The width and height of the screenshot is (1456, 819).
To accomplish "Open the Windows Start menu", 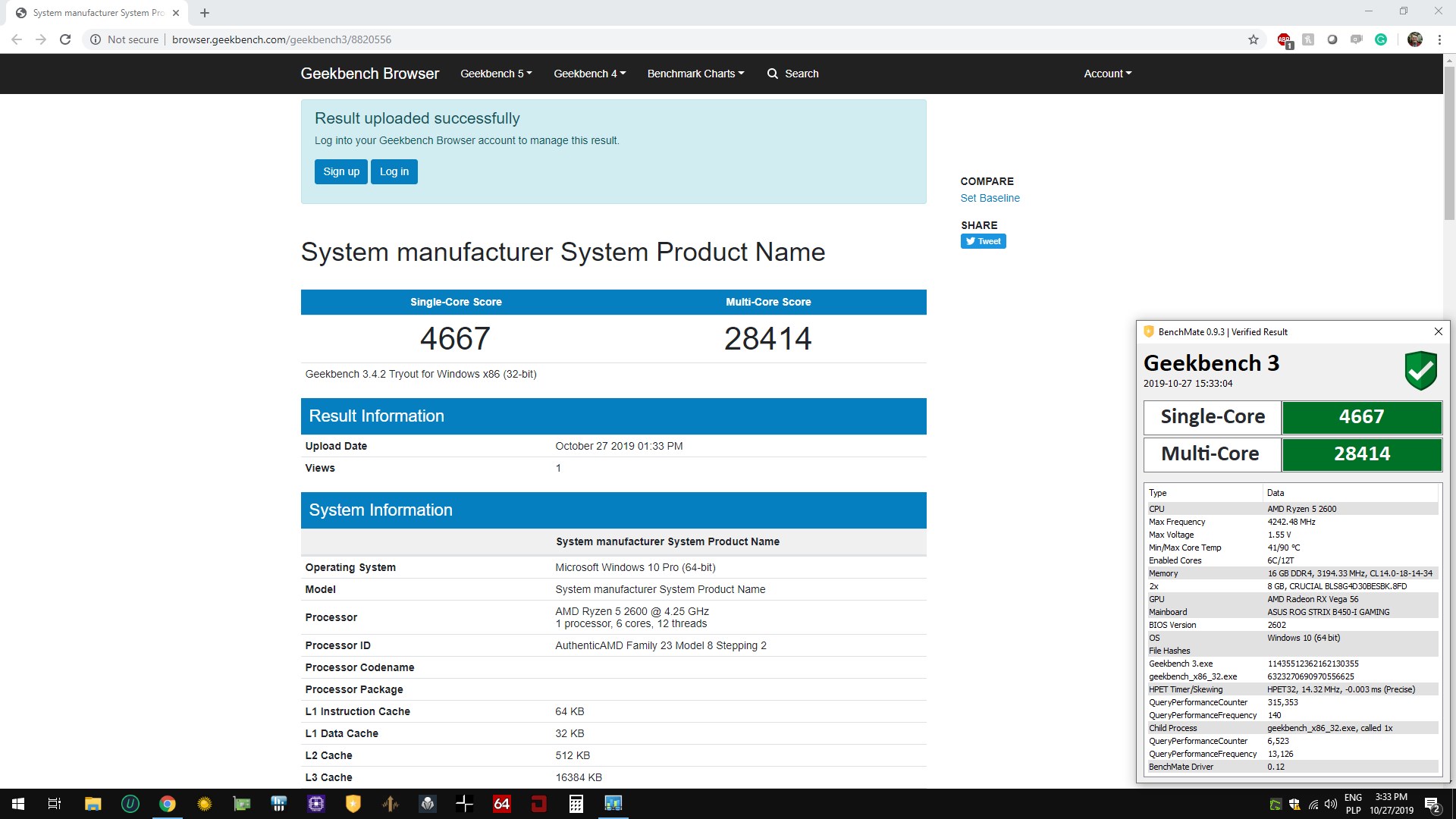I will pos(18,804).
